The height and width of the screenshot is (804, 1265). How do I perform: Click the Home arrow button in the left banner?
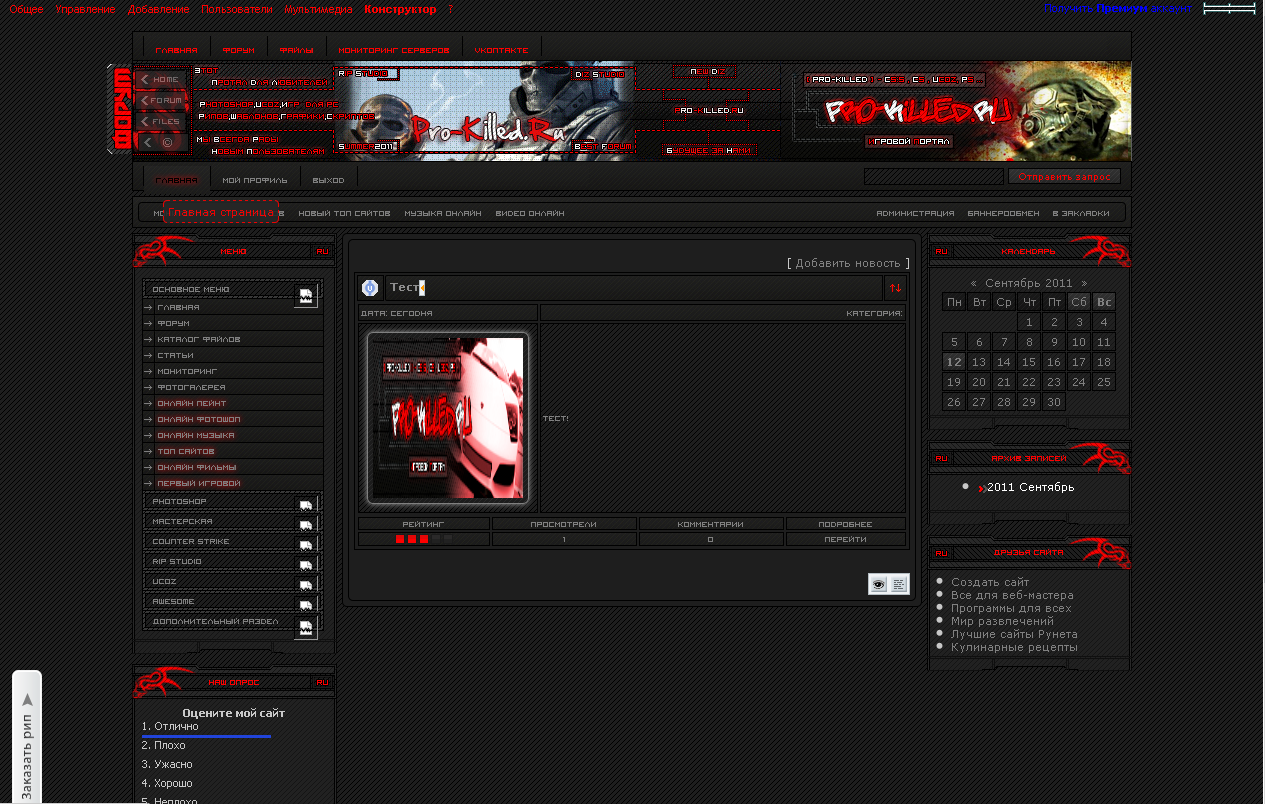[x=161, y=79]
